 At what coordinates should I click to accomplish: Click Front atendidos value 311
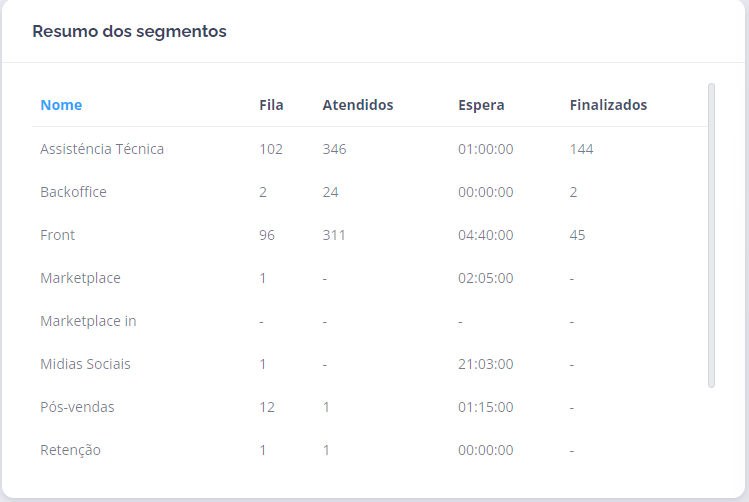pos(334,235)
